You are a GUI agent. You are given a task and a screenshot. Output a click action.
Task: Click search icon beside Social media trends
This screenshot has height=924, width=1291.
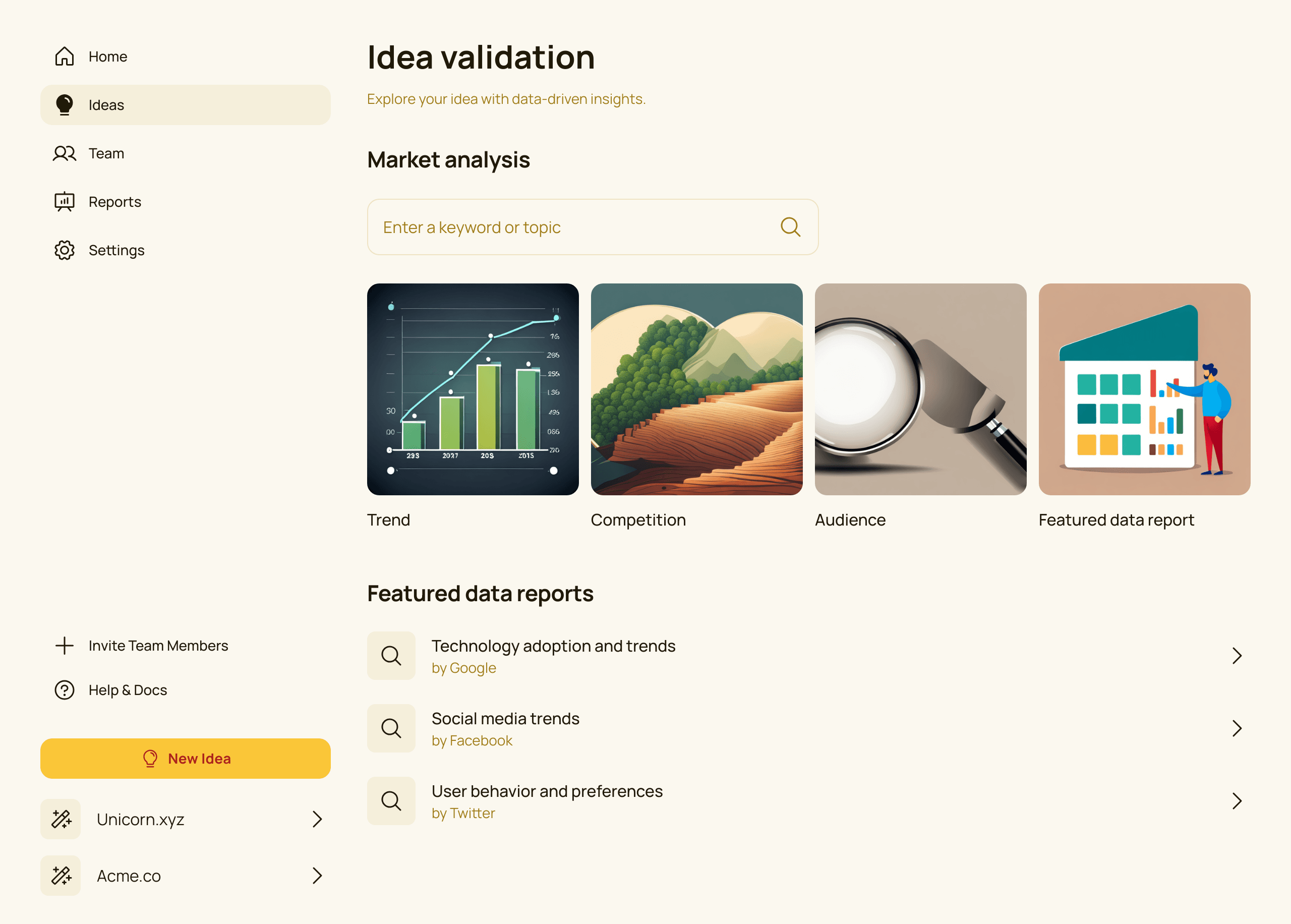(391, 728)
